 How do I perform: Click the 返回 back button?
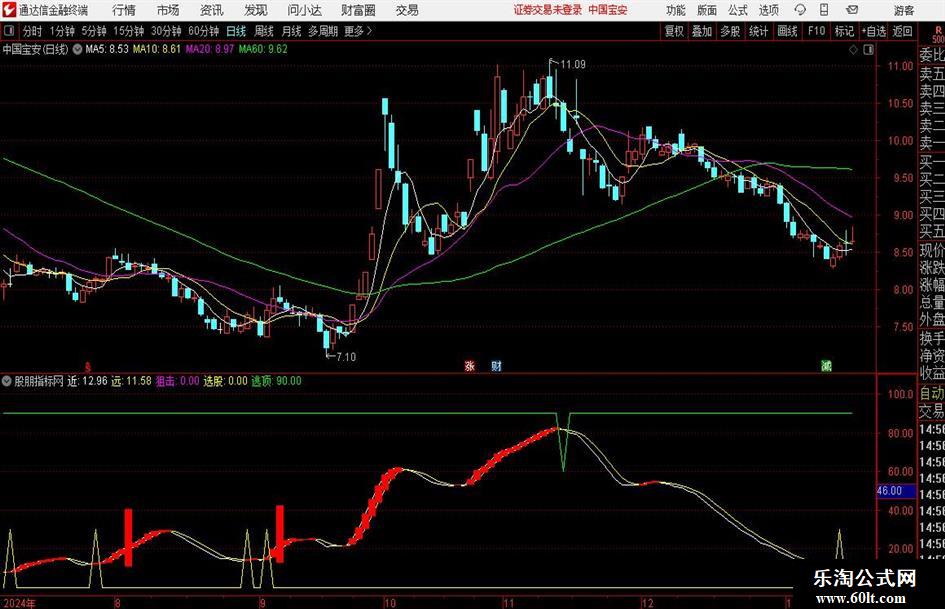[x=902, y=31]
